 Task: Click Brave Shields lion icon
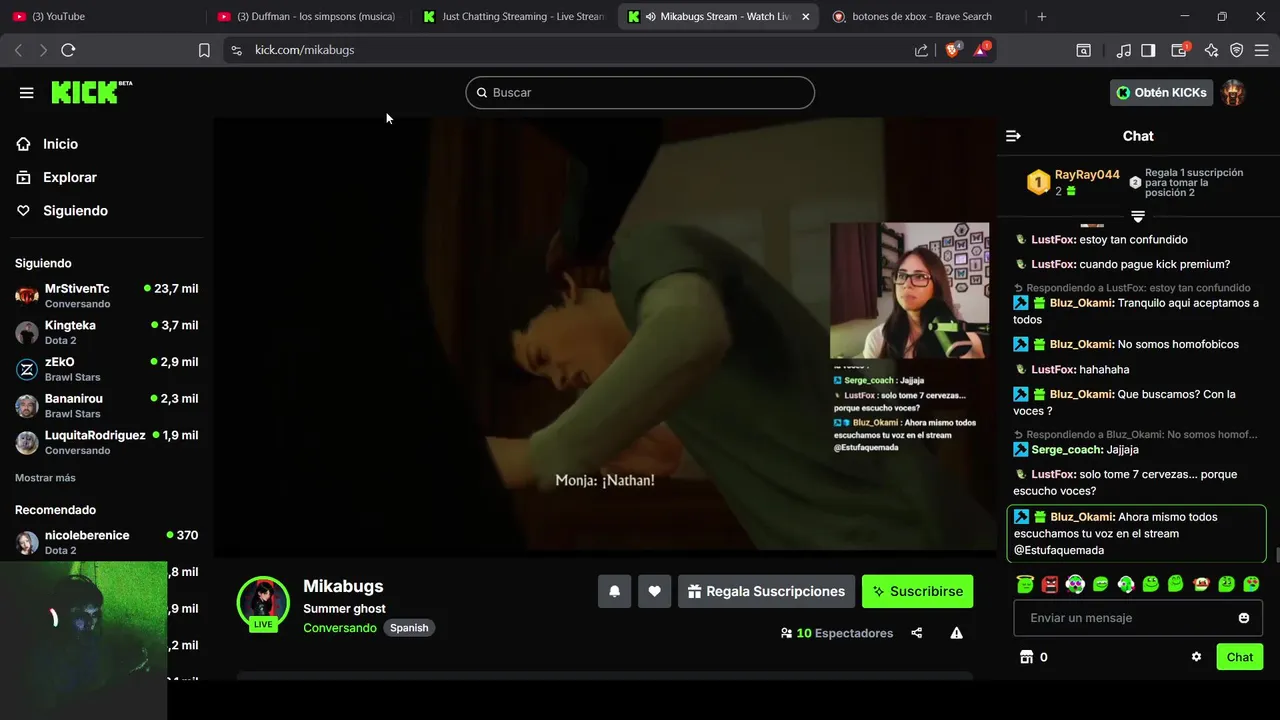click(x=952, y=50)
